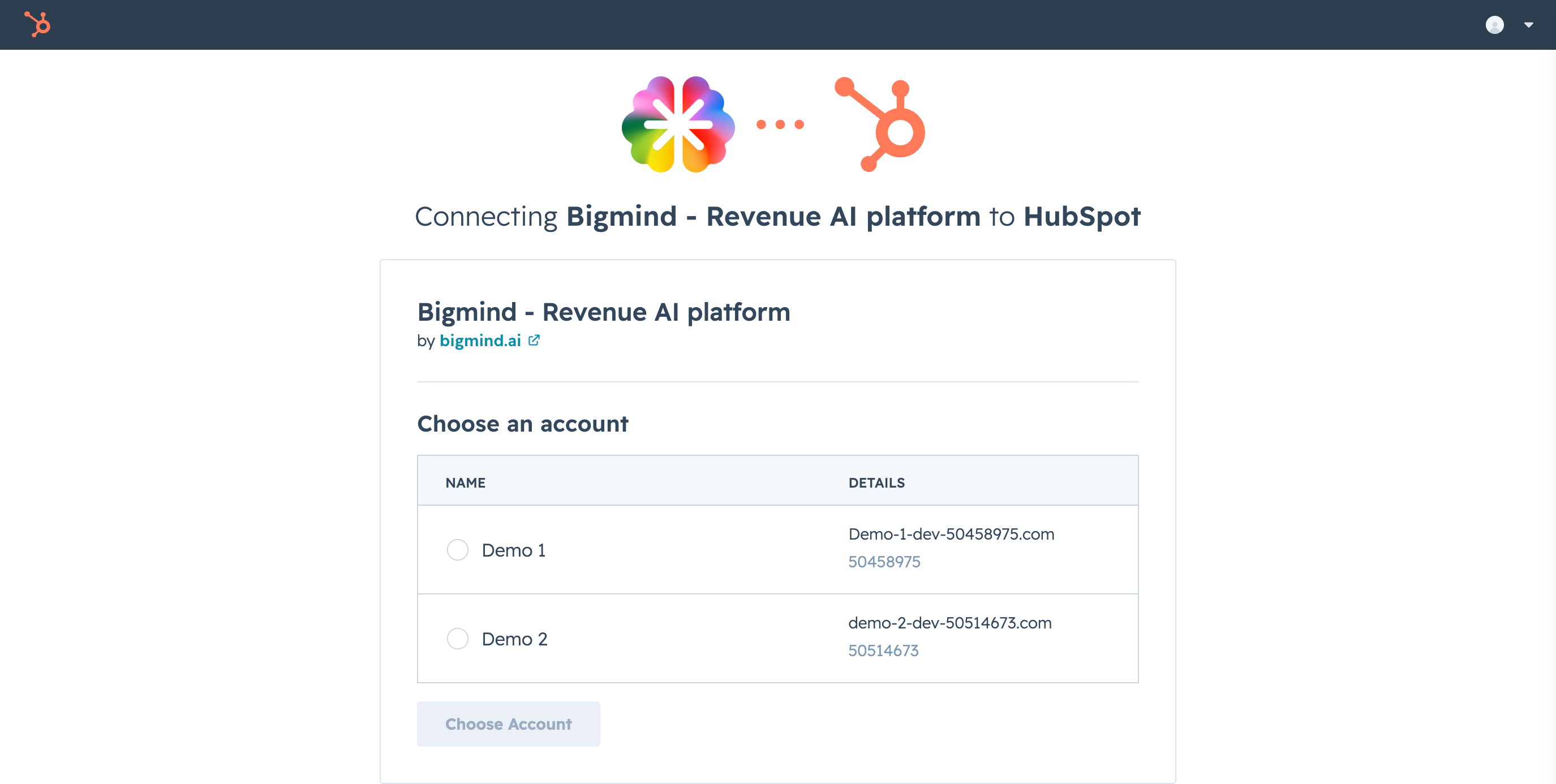The image size is (1556, 784).
Task: Click the large orange HubSpot logo
Action: 879,124
